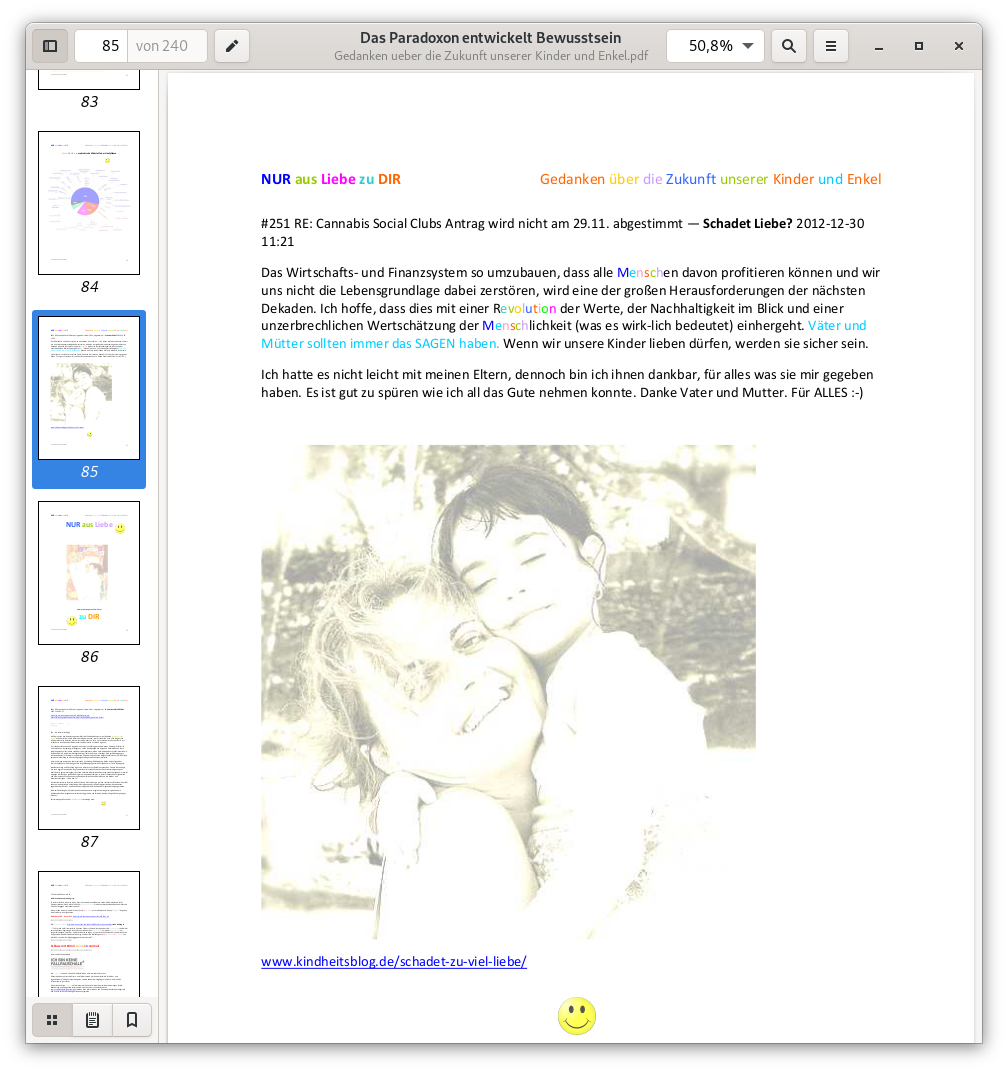1008x1072 pixels.
Task: Select page 84 thumbnail
Action: [89, 203]
